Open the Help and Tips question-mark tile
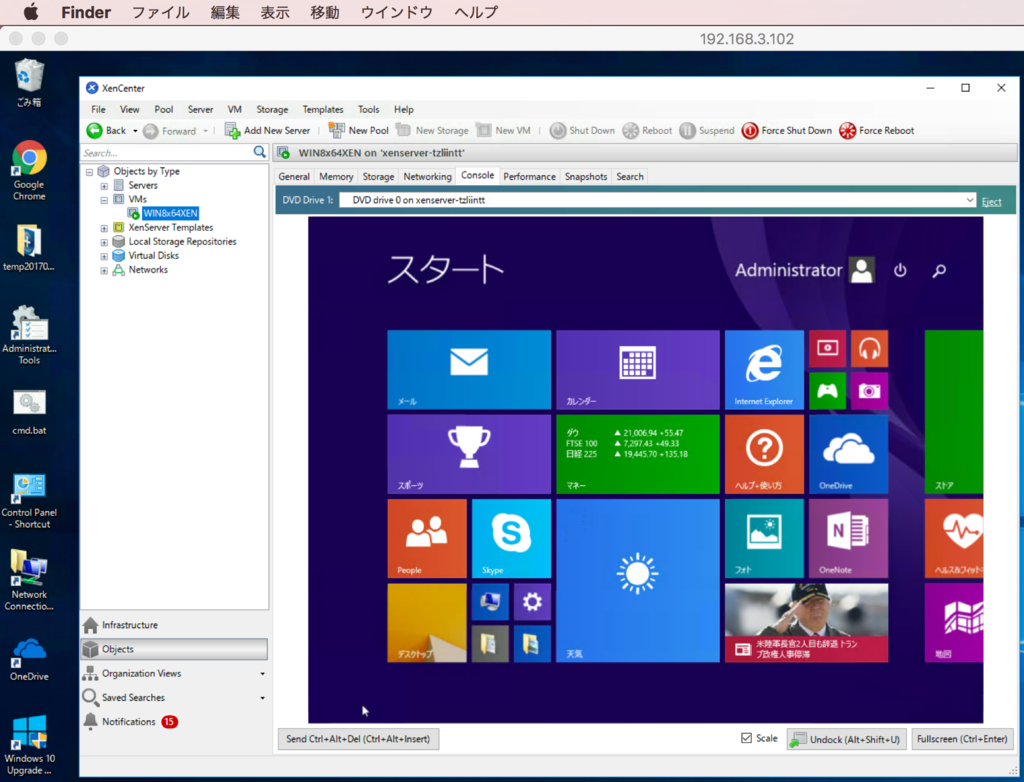The image size is (1024, 782). (x=764, y=454)
